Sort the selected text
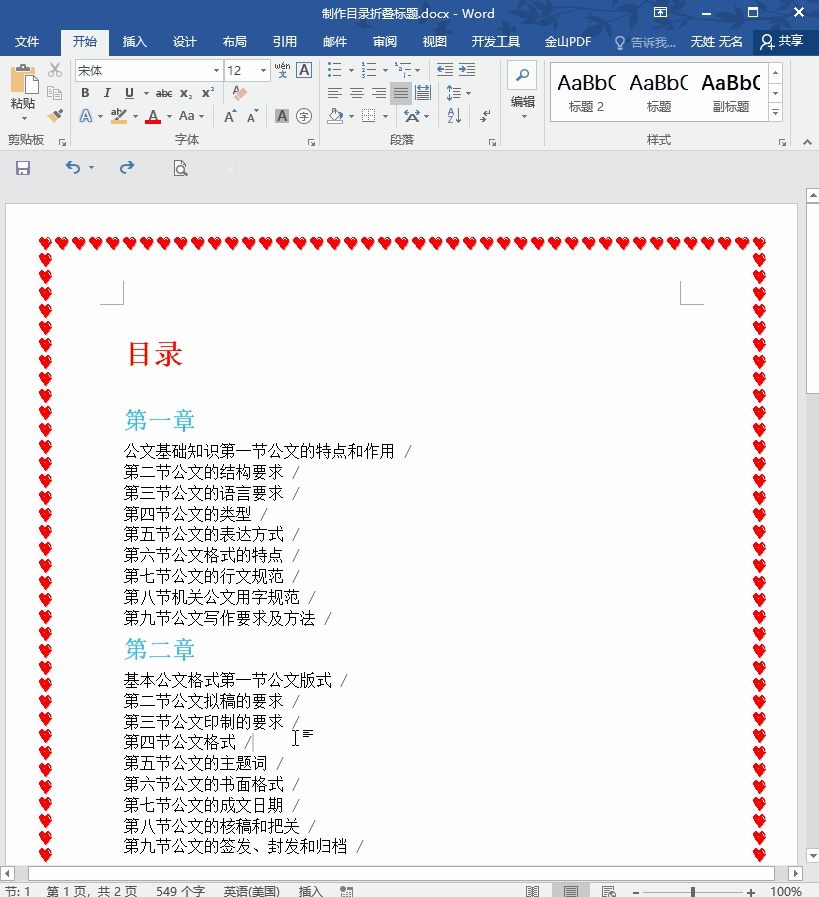The width and height of the screenshot is (819, 897). pyautogui.click(x=455, y=117)
